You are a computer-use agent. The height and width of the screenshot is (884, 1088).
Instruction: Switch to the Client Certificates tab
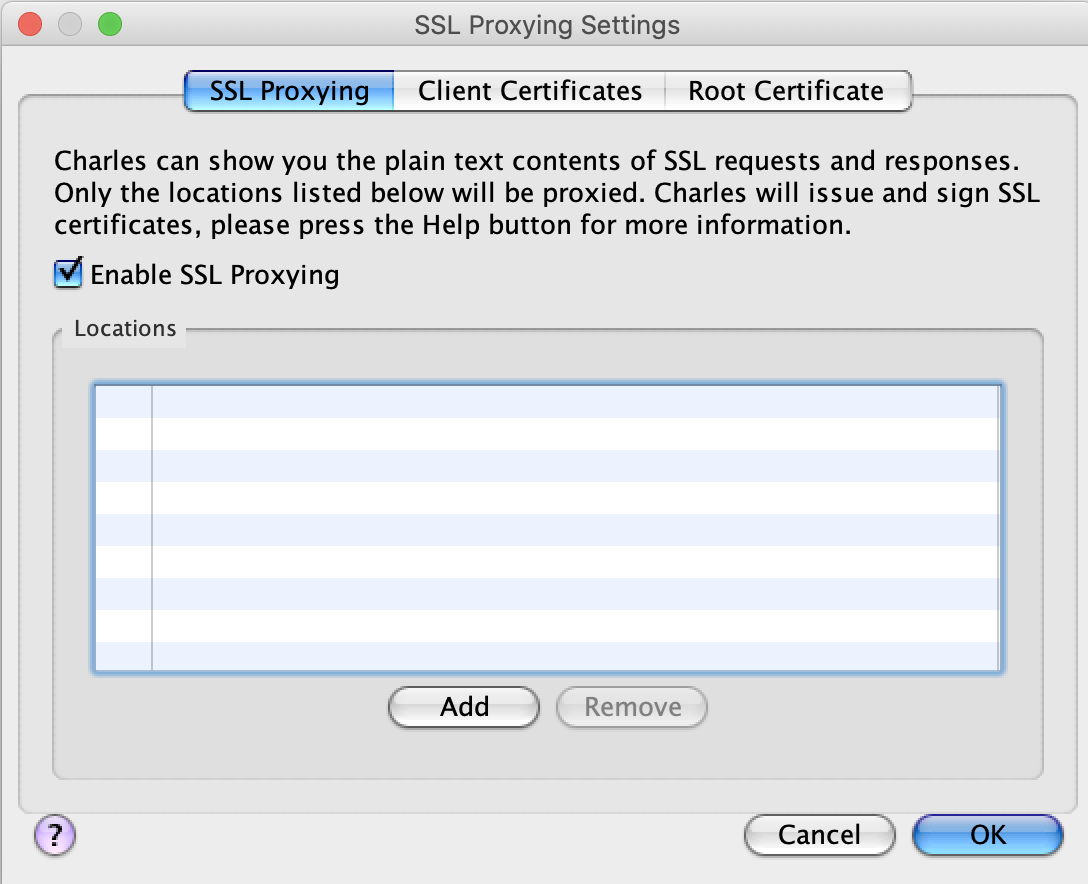(530, 91)
